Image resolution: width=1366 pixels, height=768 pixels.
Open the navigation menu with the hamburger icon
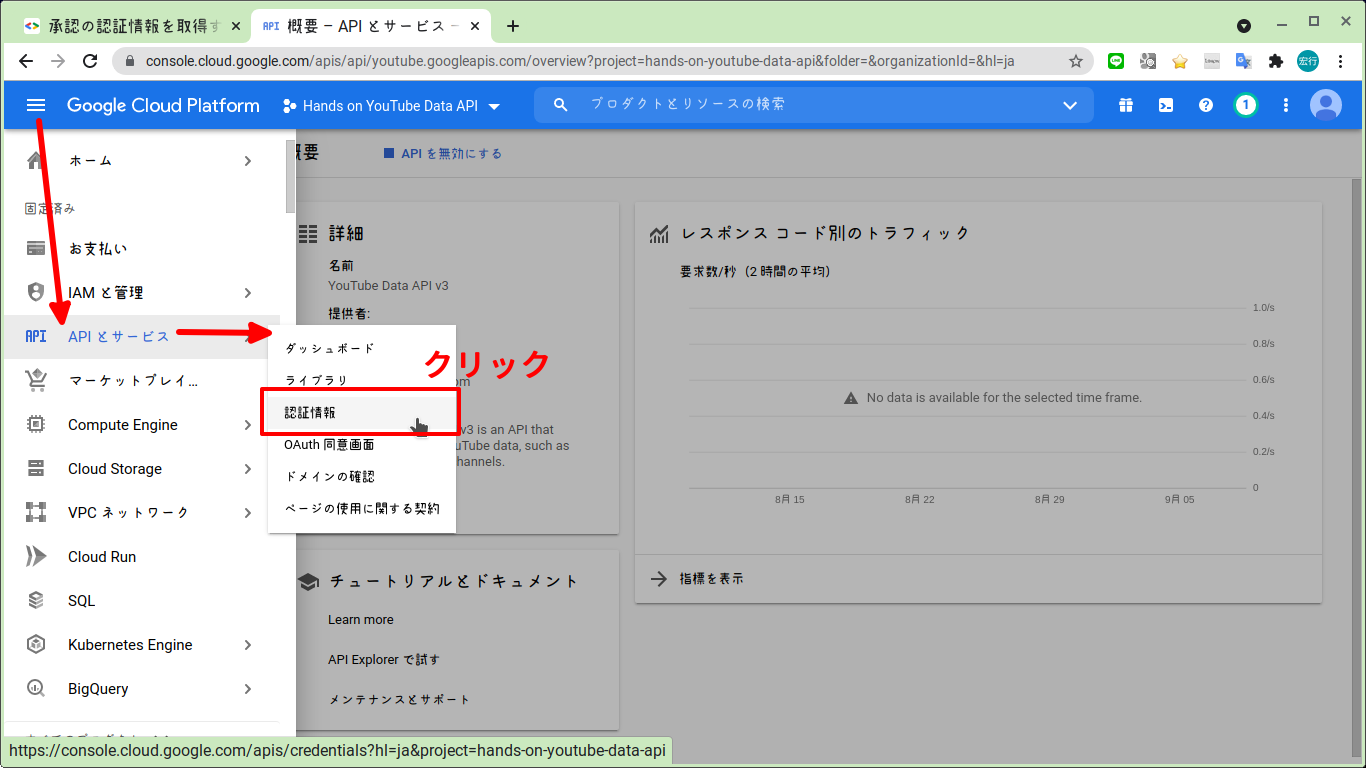tap(36, 104)
